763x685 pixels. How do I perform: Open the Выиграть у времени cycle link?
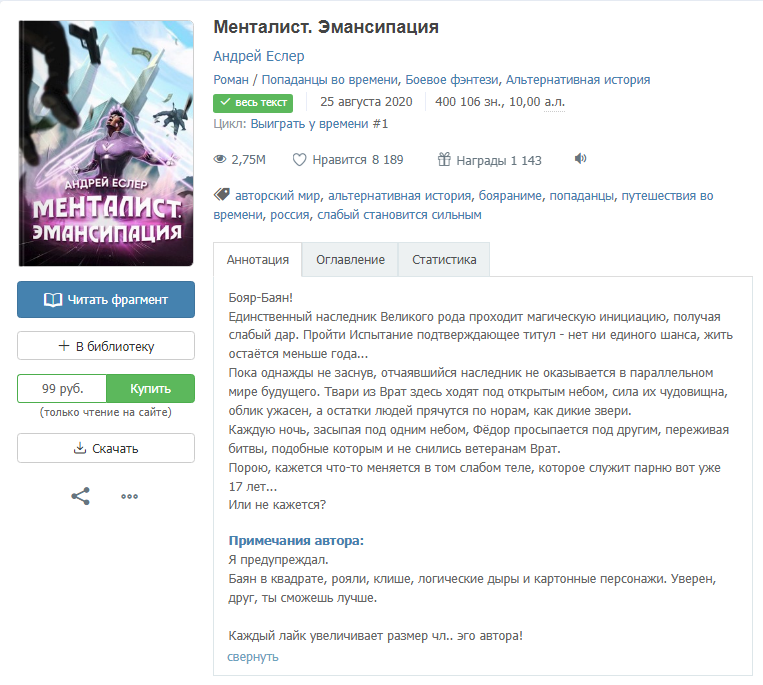[x=319, y=124]
